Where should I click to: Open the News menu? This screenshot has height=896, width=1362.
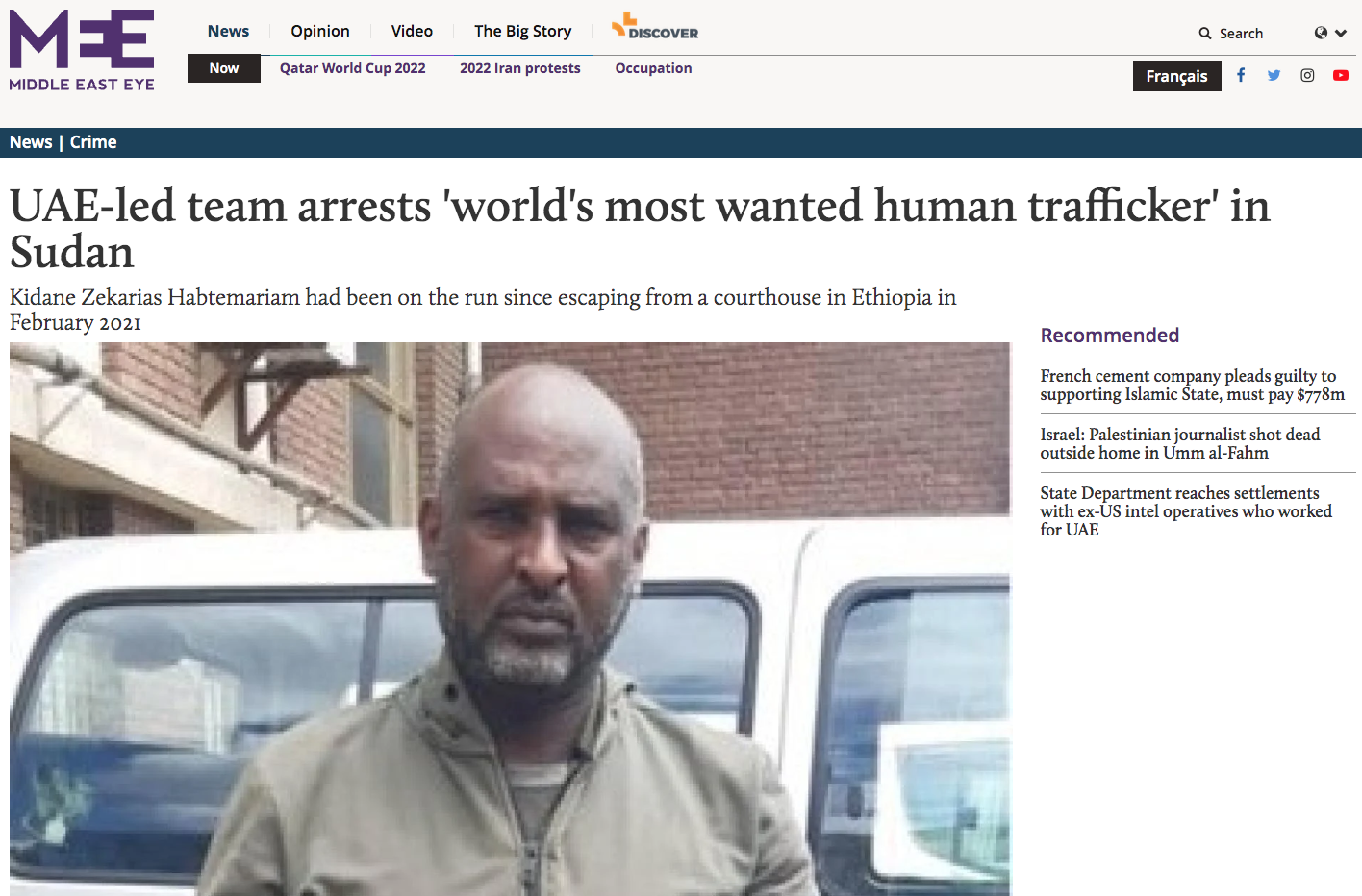(228, 31)
